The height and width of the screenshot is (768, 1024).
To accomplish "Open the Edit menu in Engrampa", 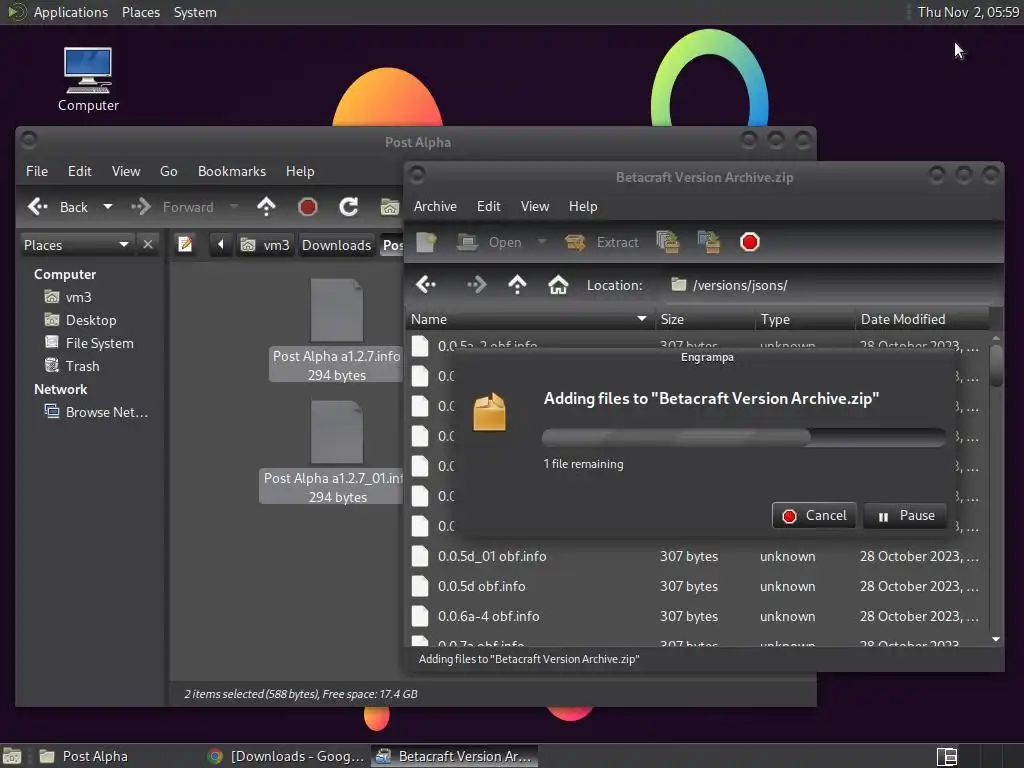I will pyautogui.click(x=488, y=206).
